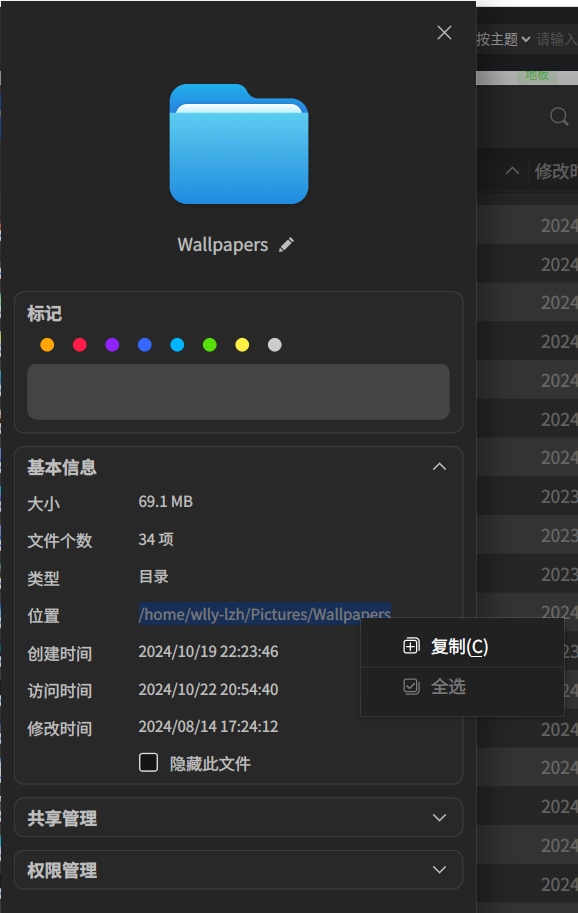Click modified time 2024/08/14 17:24:12
The height and width of the screenshot is (913, 578).
tap(208, 727)
